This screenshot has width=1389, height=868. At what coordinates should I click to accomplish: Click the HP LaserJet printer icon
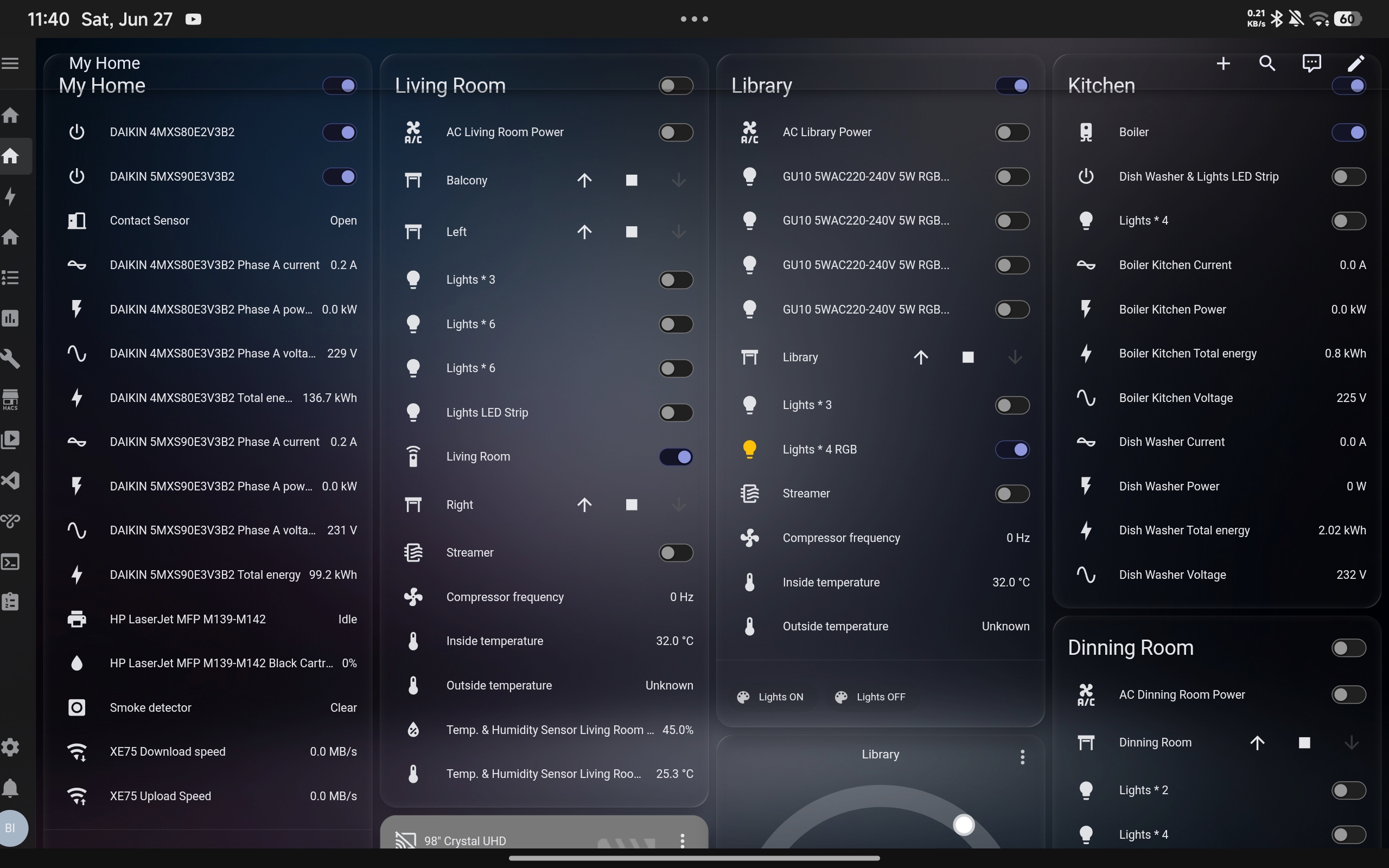coord(77,619)
